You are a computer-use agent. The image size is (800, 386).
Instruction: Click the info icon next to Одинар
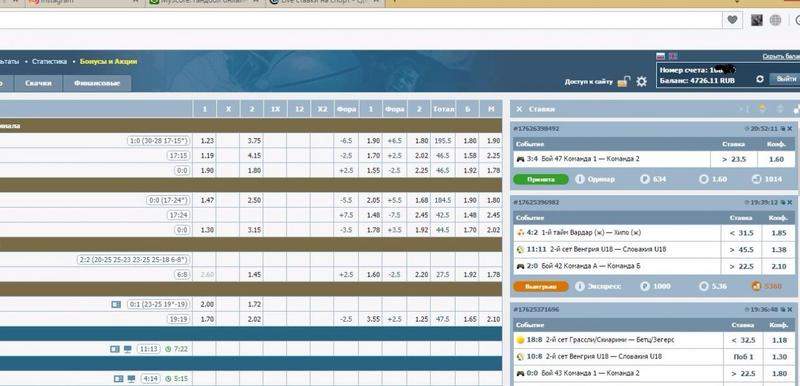coord(580,179)
